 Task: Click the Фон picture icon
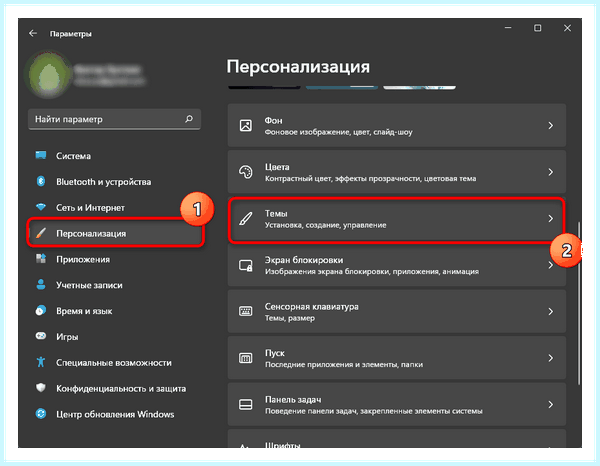click(x=246, y=125)
